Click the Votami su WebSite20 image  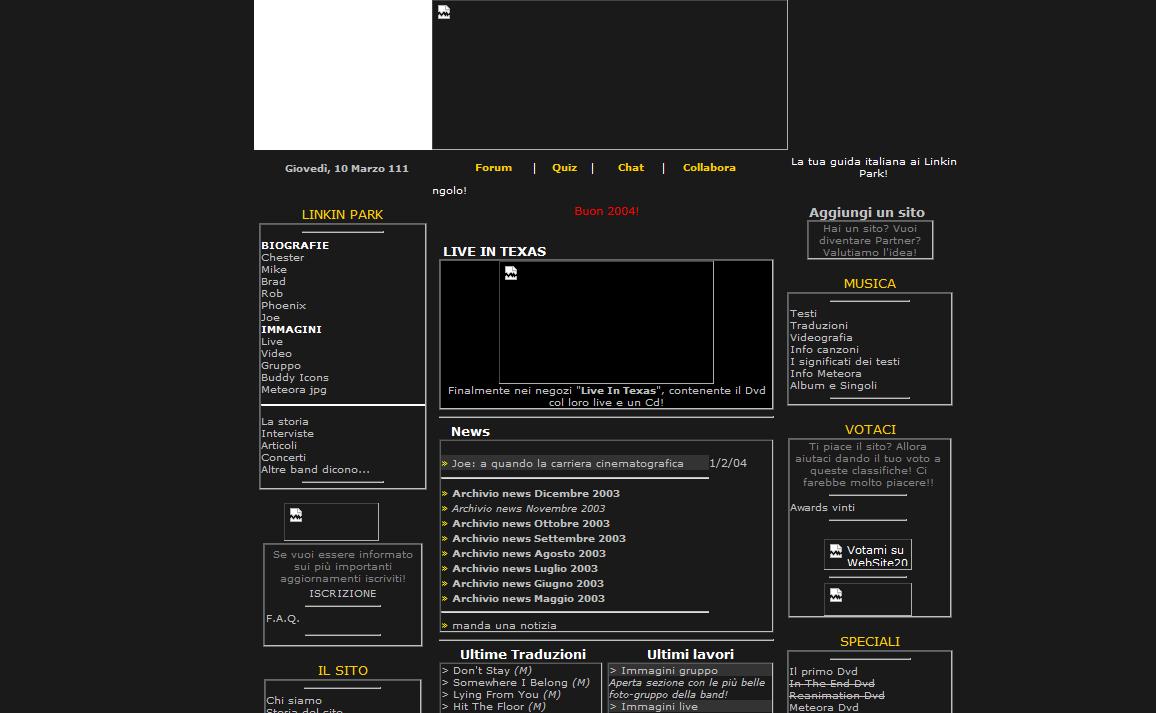click(x=867, y=555)
